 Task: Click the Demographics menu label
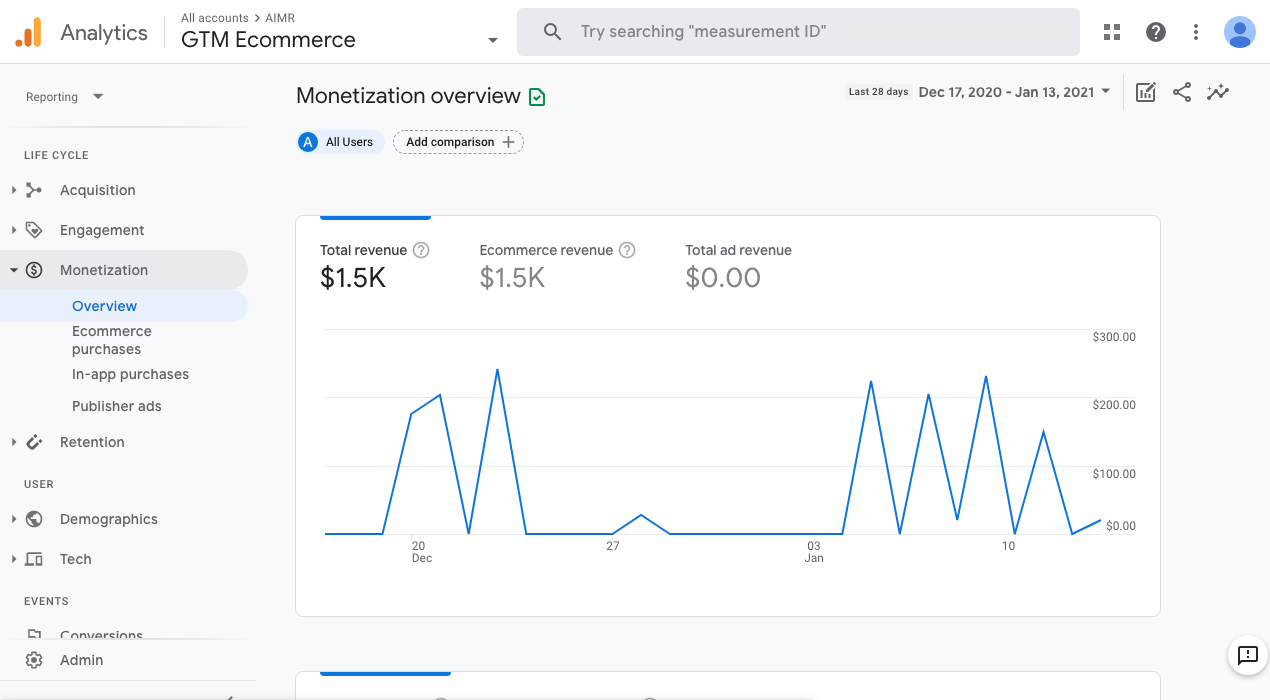[x=109, y=519]
